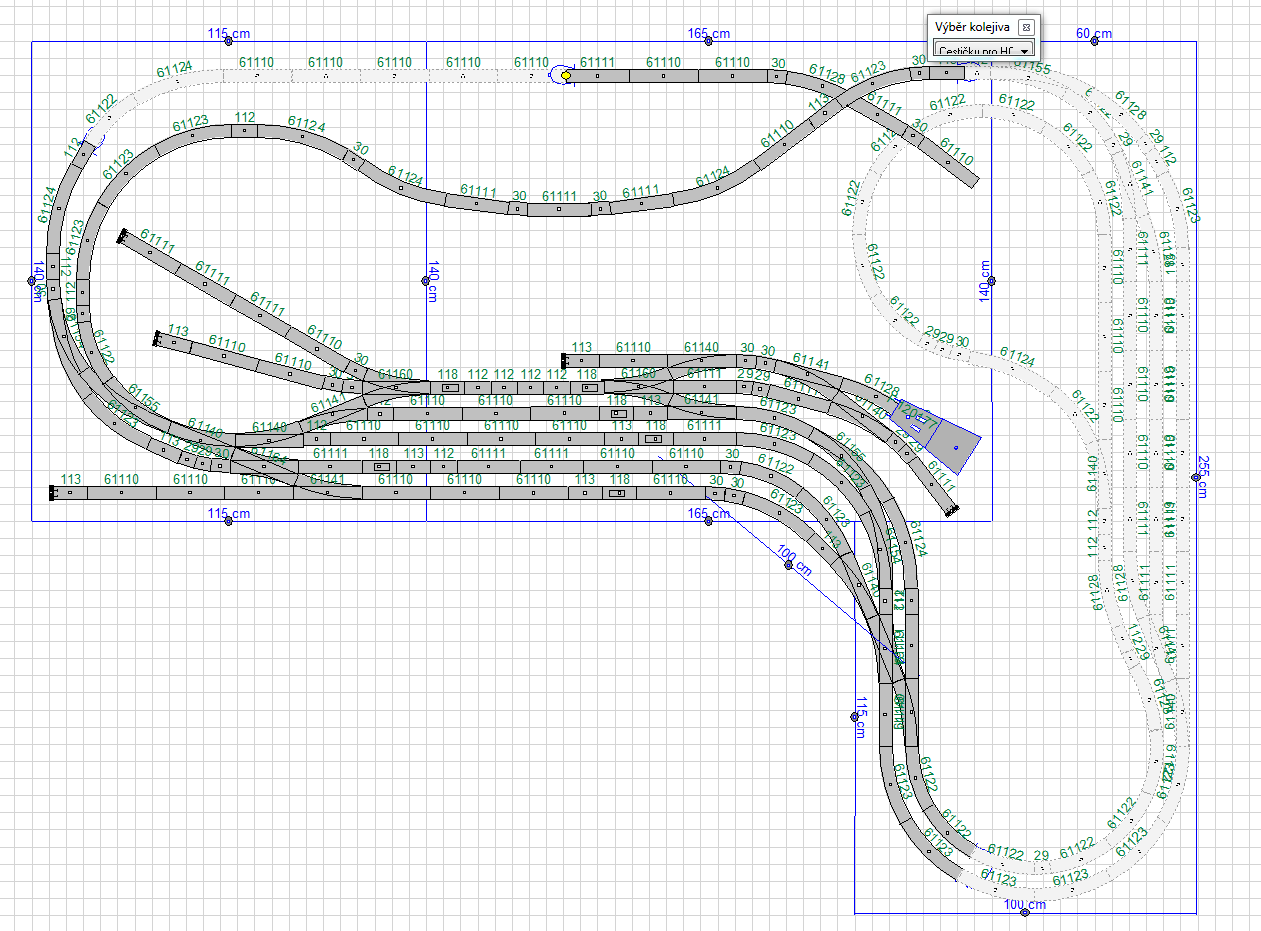Click the top edge 165 cm dimension handle
The width and height of the screenshot is (1261, 931).
click(x=708, y=41)
